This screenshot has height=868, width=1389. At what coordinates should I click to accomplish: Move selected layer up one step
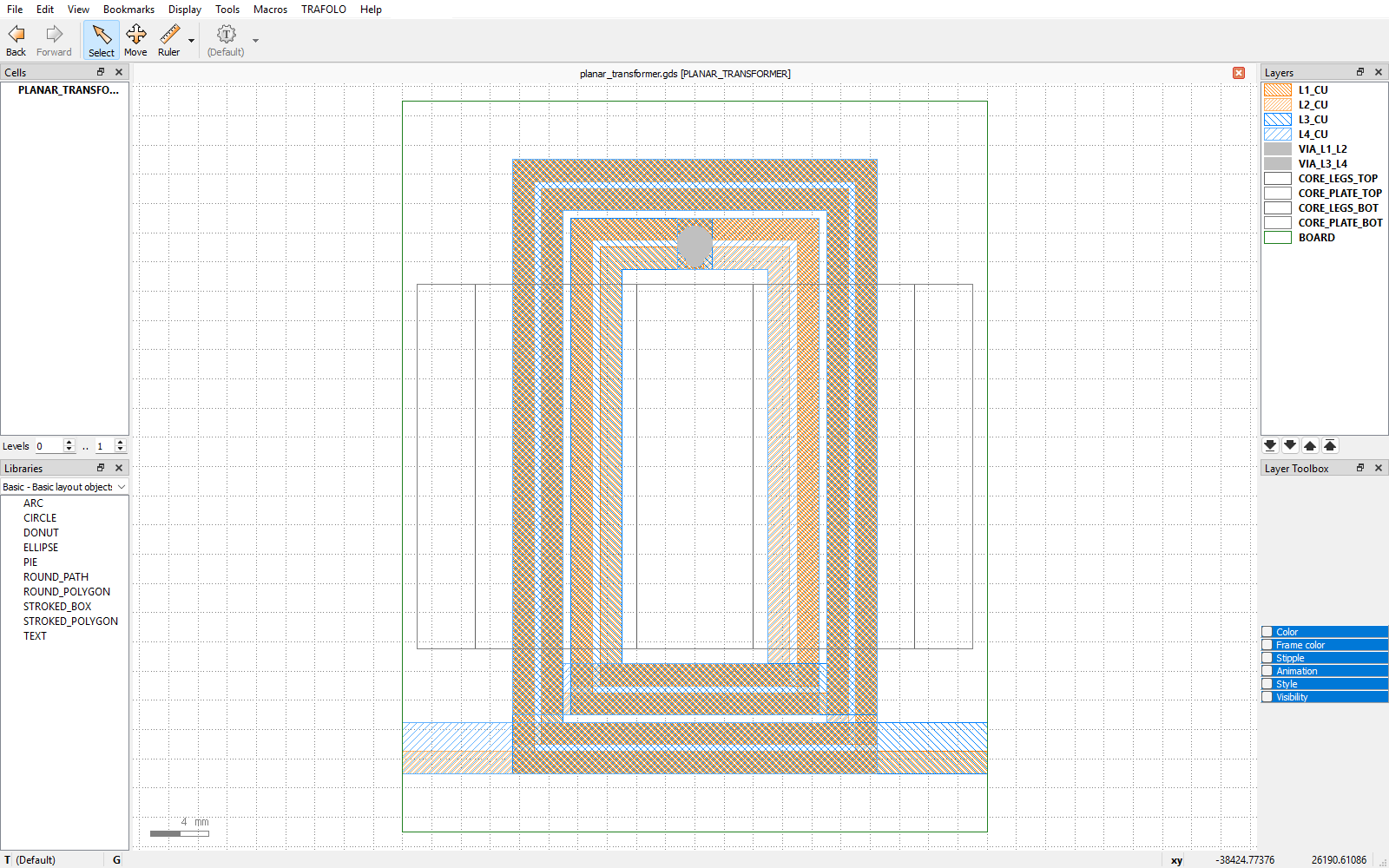[1310, 445]
